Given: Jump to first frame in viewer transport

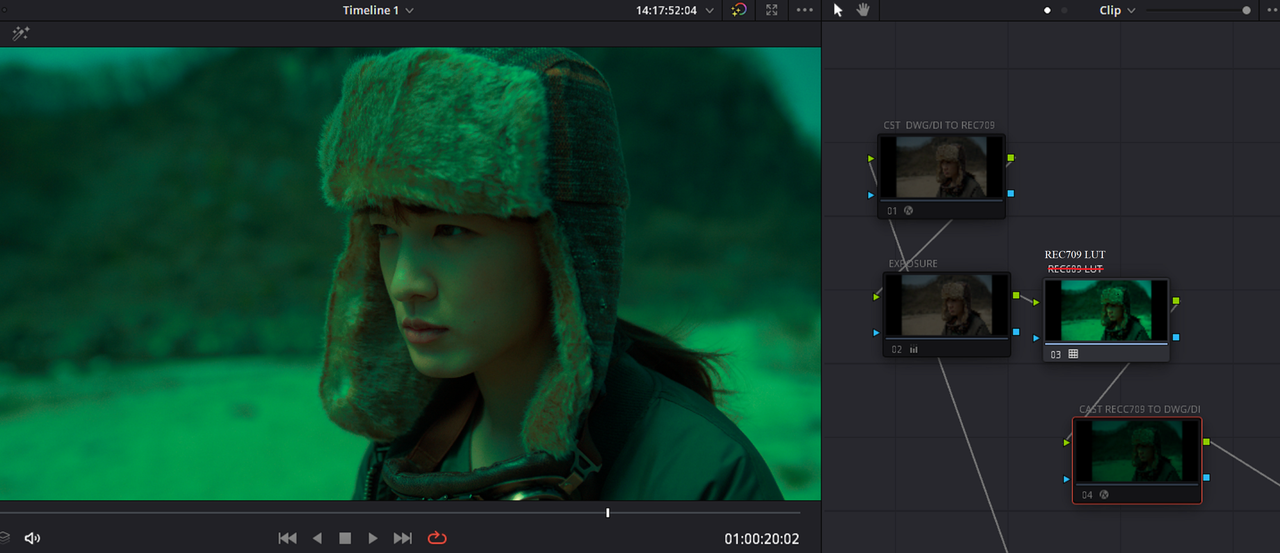Looking at the screenshot, I should [x=288, y=538].
